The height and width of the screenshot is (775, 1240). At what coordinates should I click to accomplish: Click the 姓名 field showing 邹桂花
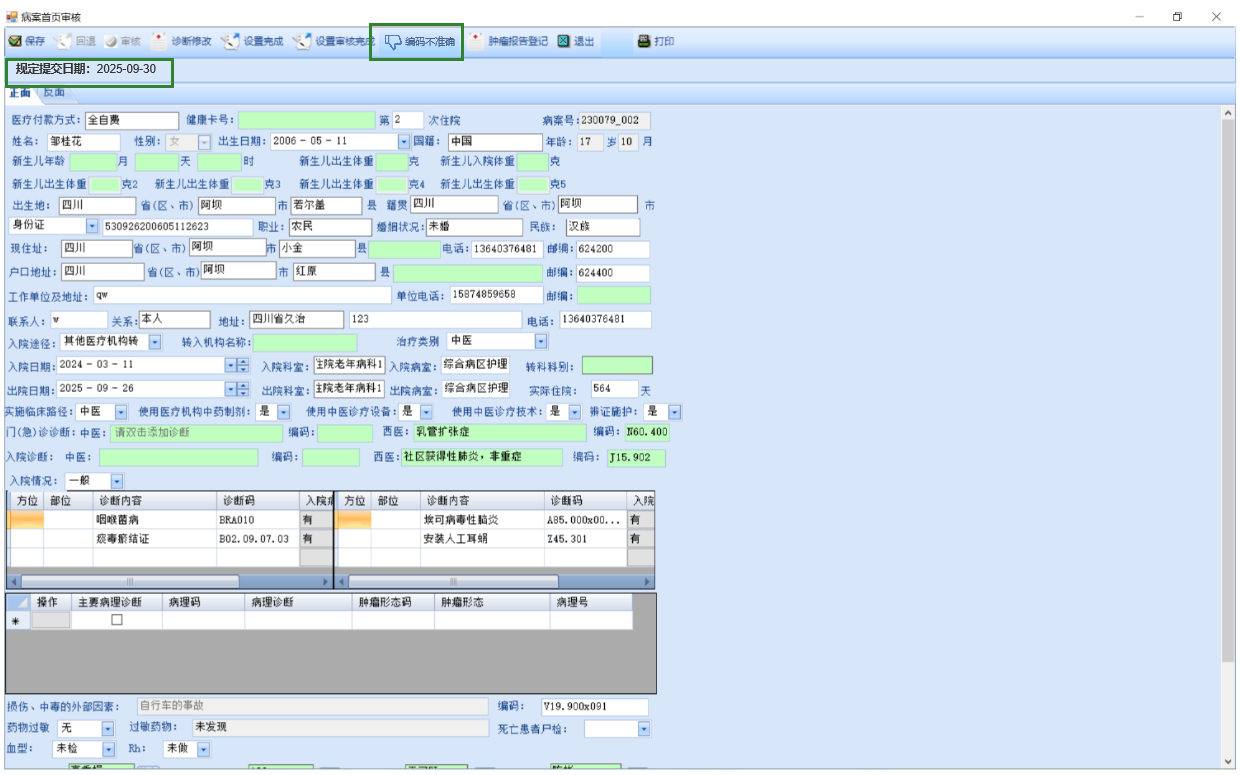[84, 142]
